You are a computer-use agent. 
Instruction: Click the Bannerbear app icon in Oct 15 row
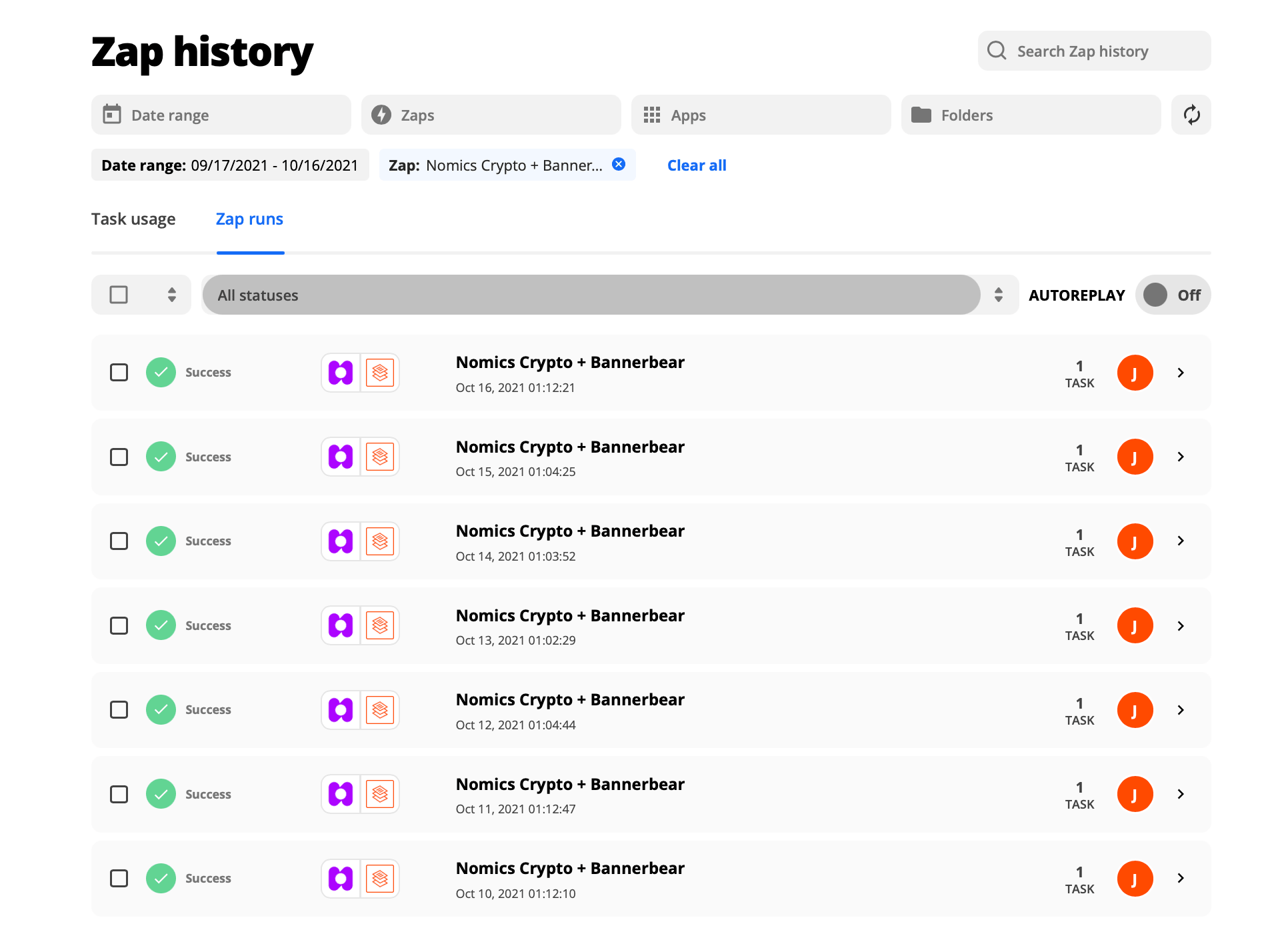coord(380,457)
